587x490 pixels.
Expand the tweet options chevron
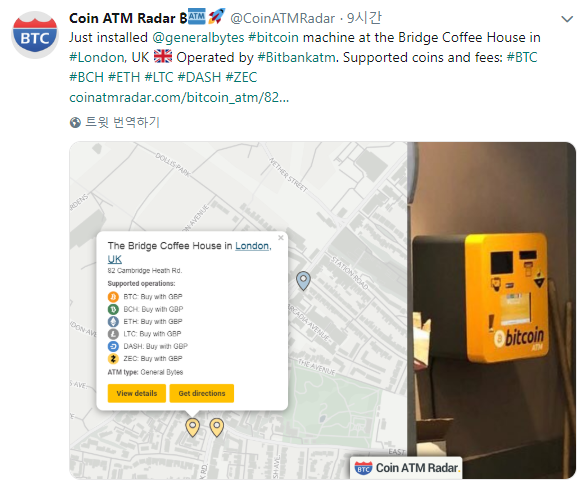coord(567,19)
